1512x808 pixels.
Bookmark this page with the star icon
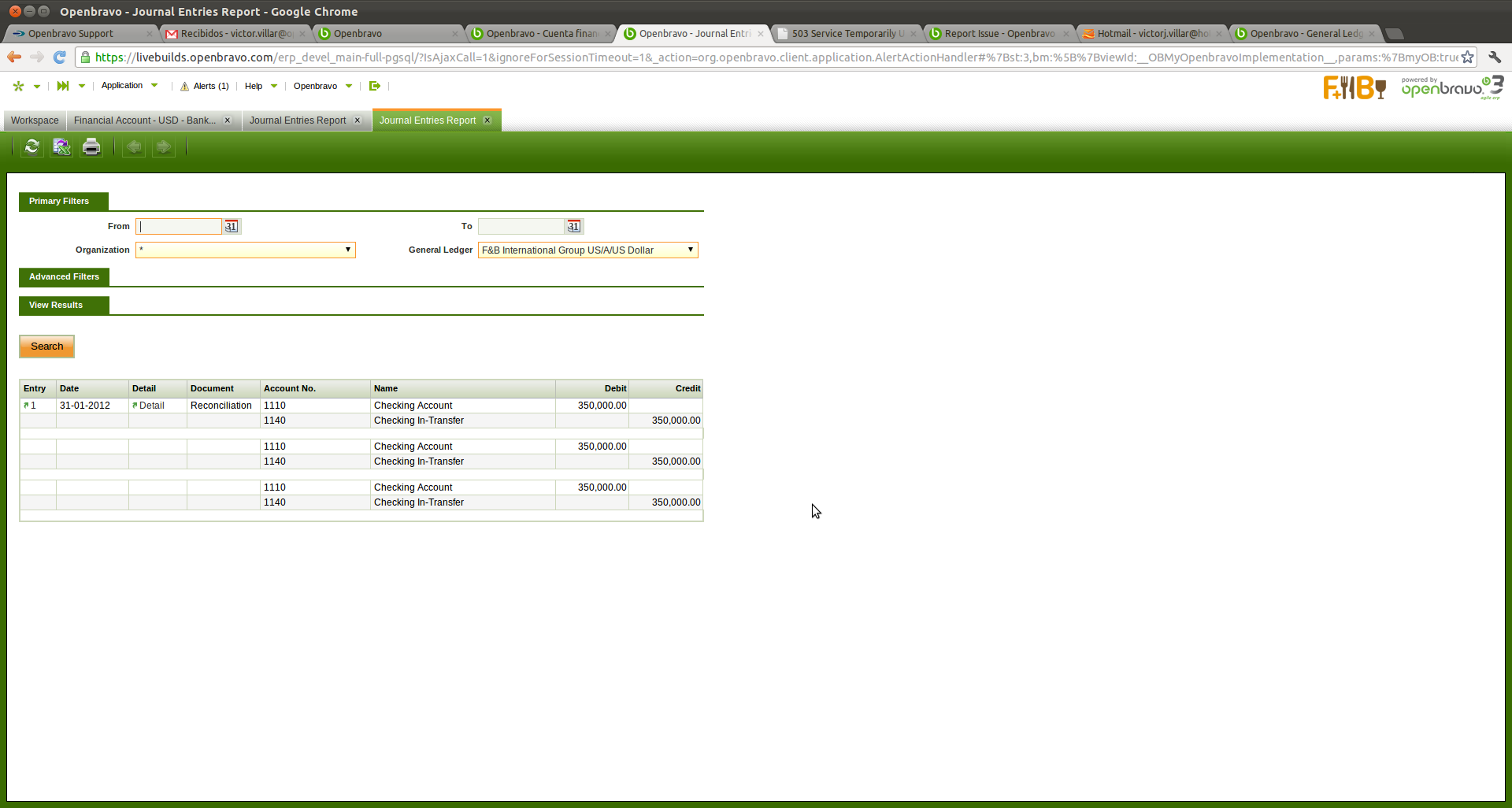(x=1468, y=57)
